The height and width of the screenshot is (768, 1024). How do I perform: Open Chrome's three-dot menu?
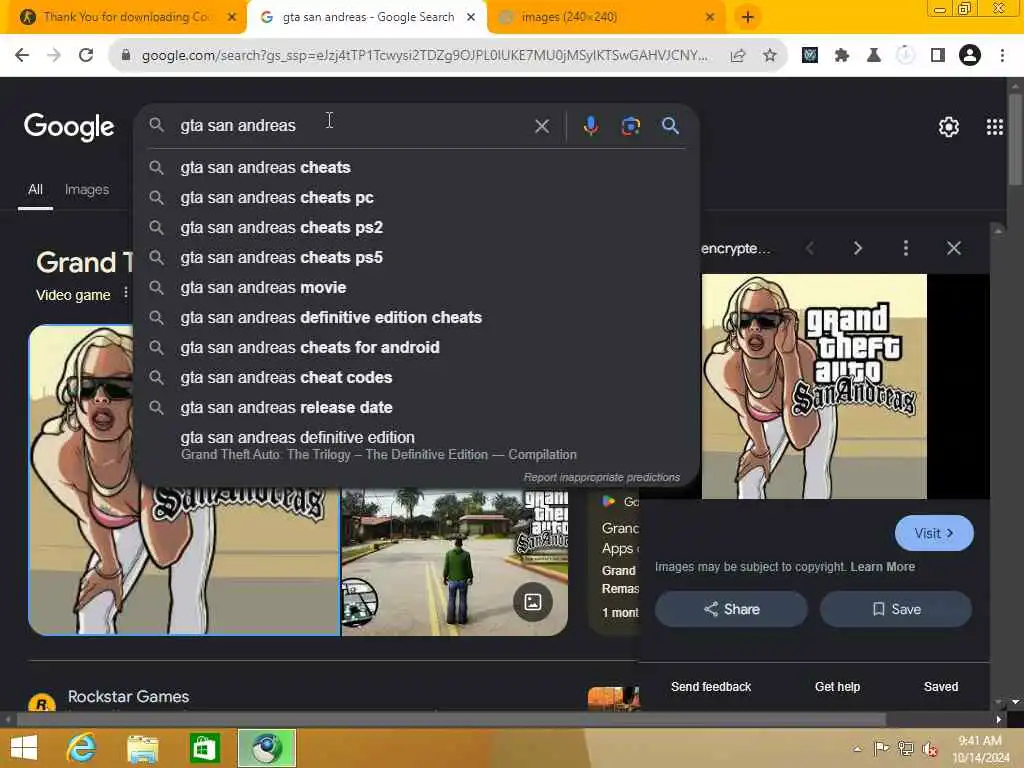(1002, 56)
